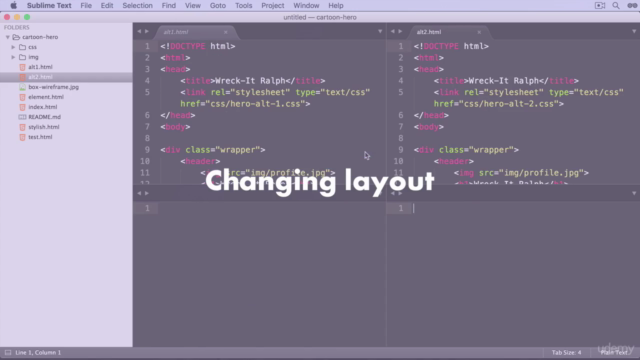This screenshot has height=360, width=640.
Task: Open test.html from the sidebar
Action: (x=40, y=137)
